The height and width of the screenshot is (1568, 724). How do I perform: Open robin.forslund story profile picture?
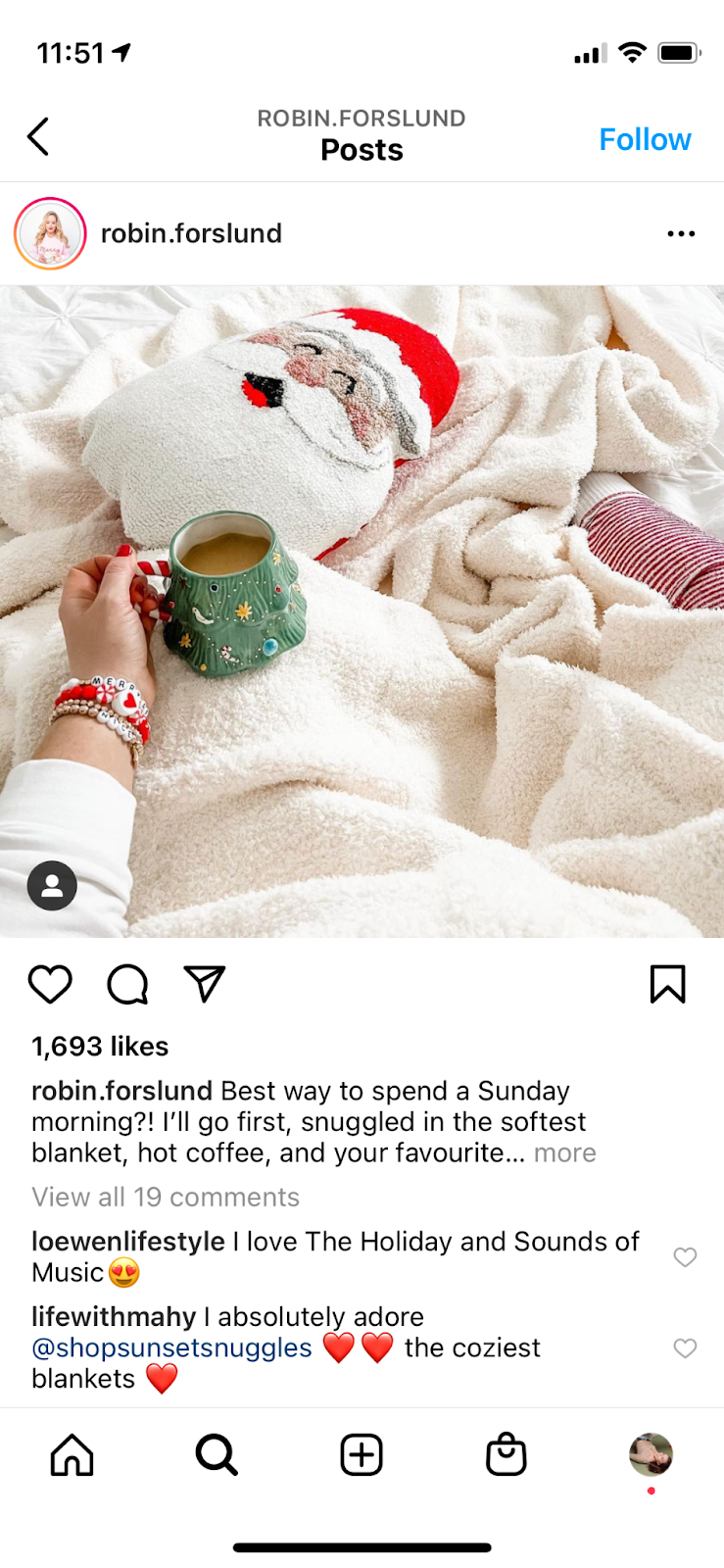pos(50,233)
